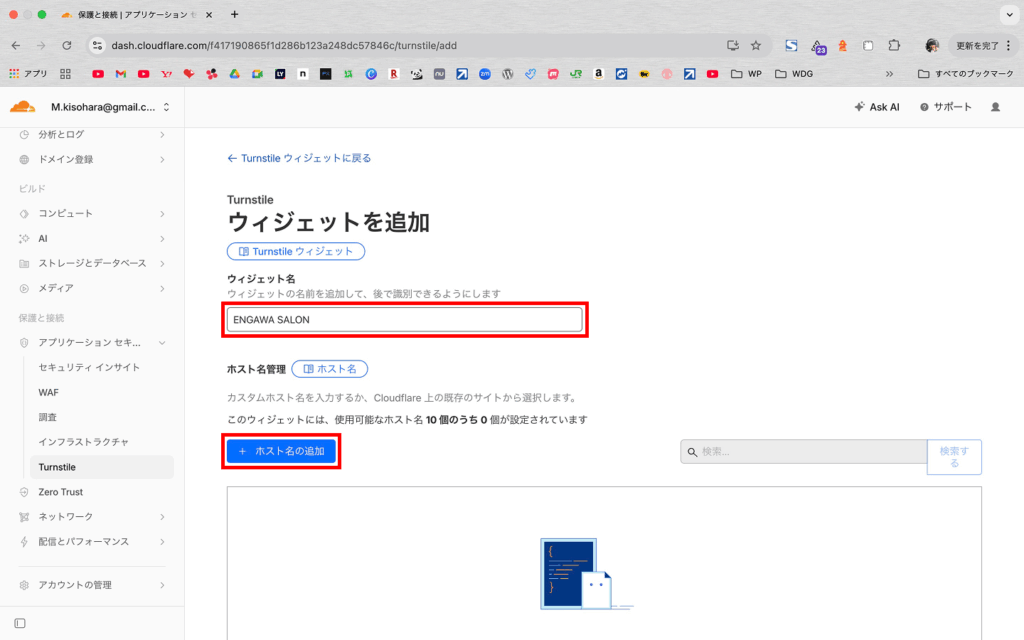Click the user profile icon in header
This screenshot has width=1024, height=640.
coord(994,107)
